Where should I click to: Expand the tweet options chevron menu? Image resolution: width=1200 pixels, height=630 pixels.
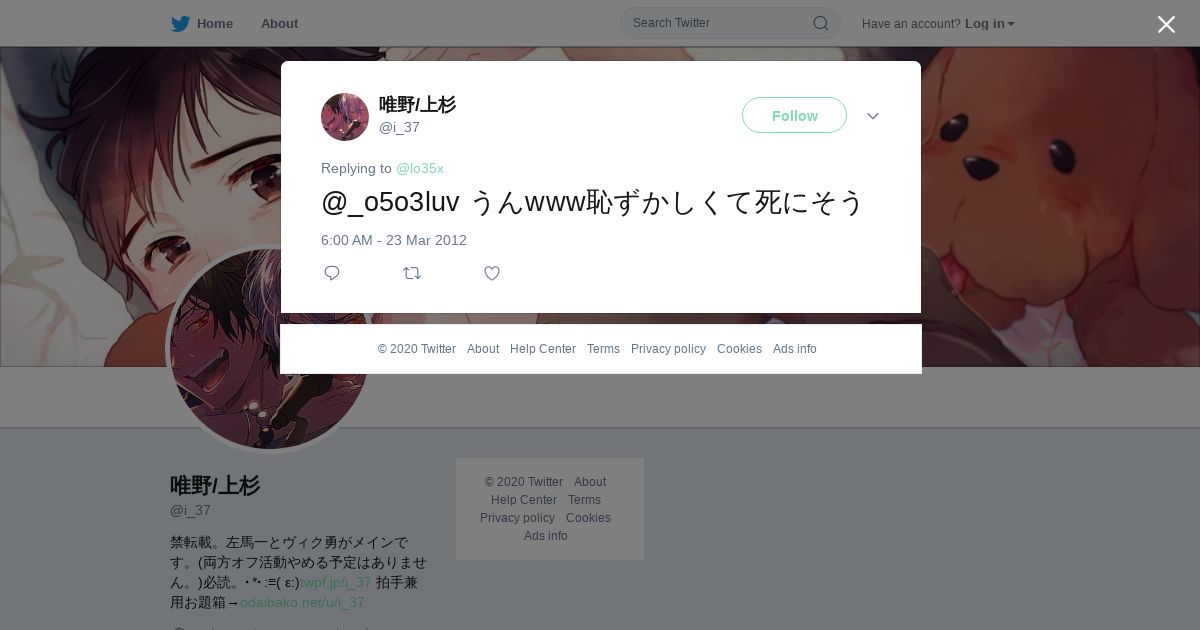873,116
